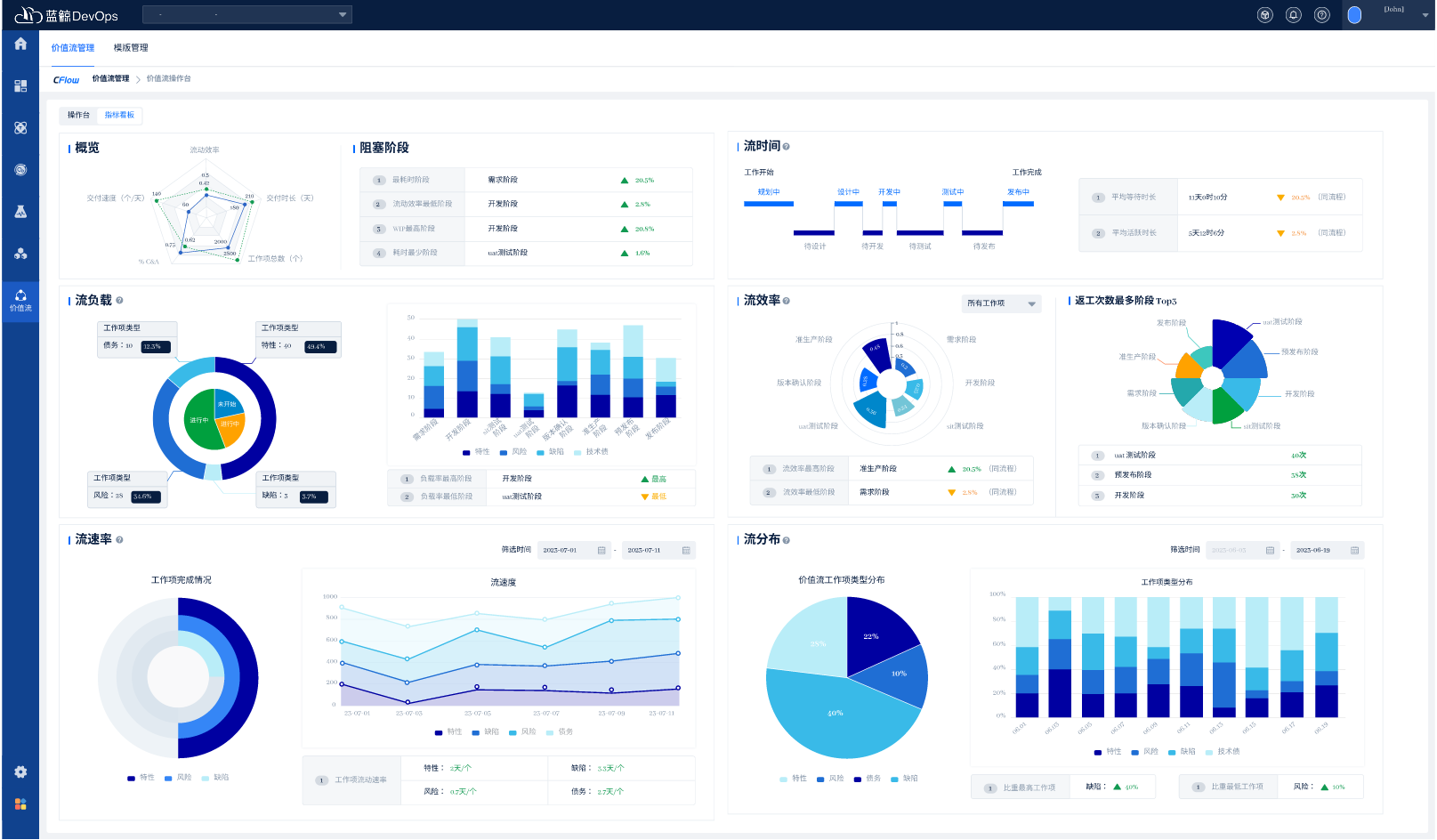Click the colorful apps grid icon in sidebar
The height and width of the screenshot is (840, 1437).
click(20, 804)
